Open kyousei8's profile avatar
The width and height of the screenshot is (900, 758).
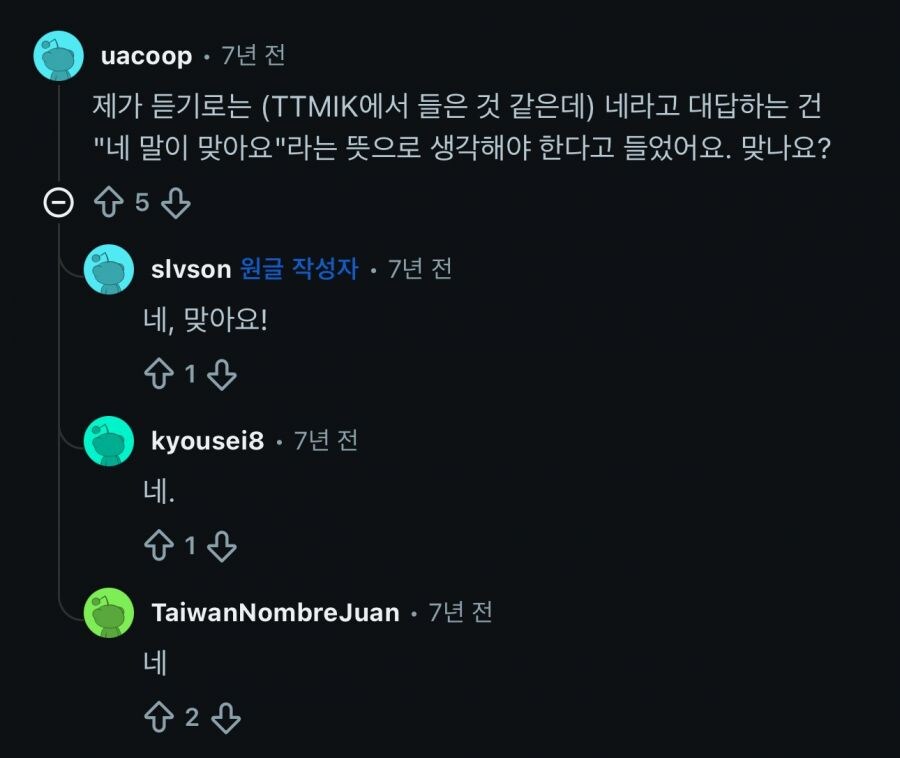(x=107, y=440)
